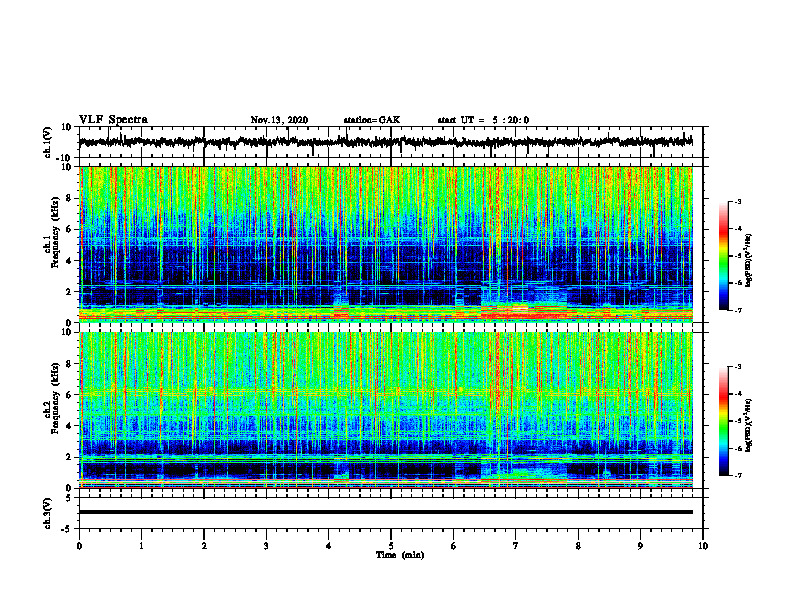Click the ch.2 spectrogram panel

pos(386,410)
